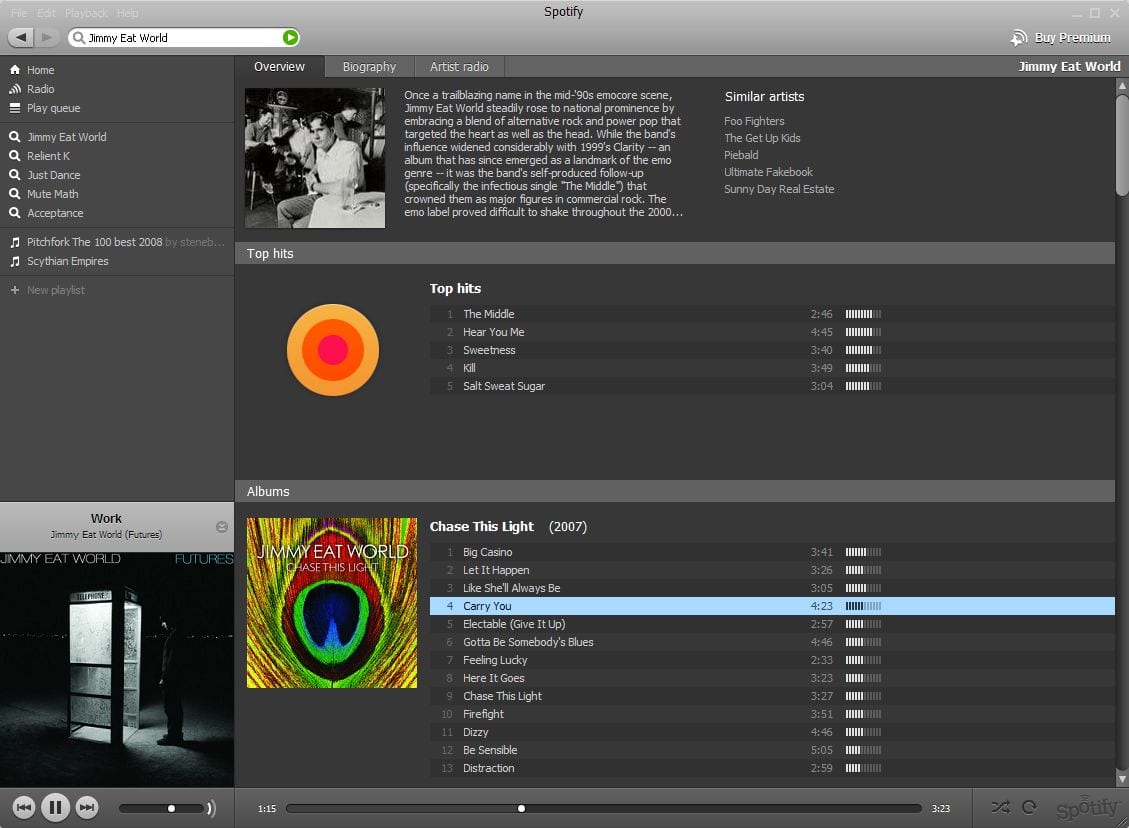Open the Pitchfork 100 best 2008 playlist
This screenshot has width=1129, height=828.
[94, 242]
